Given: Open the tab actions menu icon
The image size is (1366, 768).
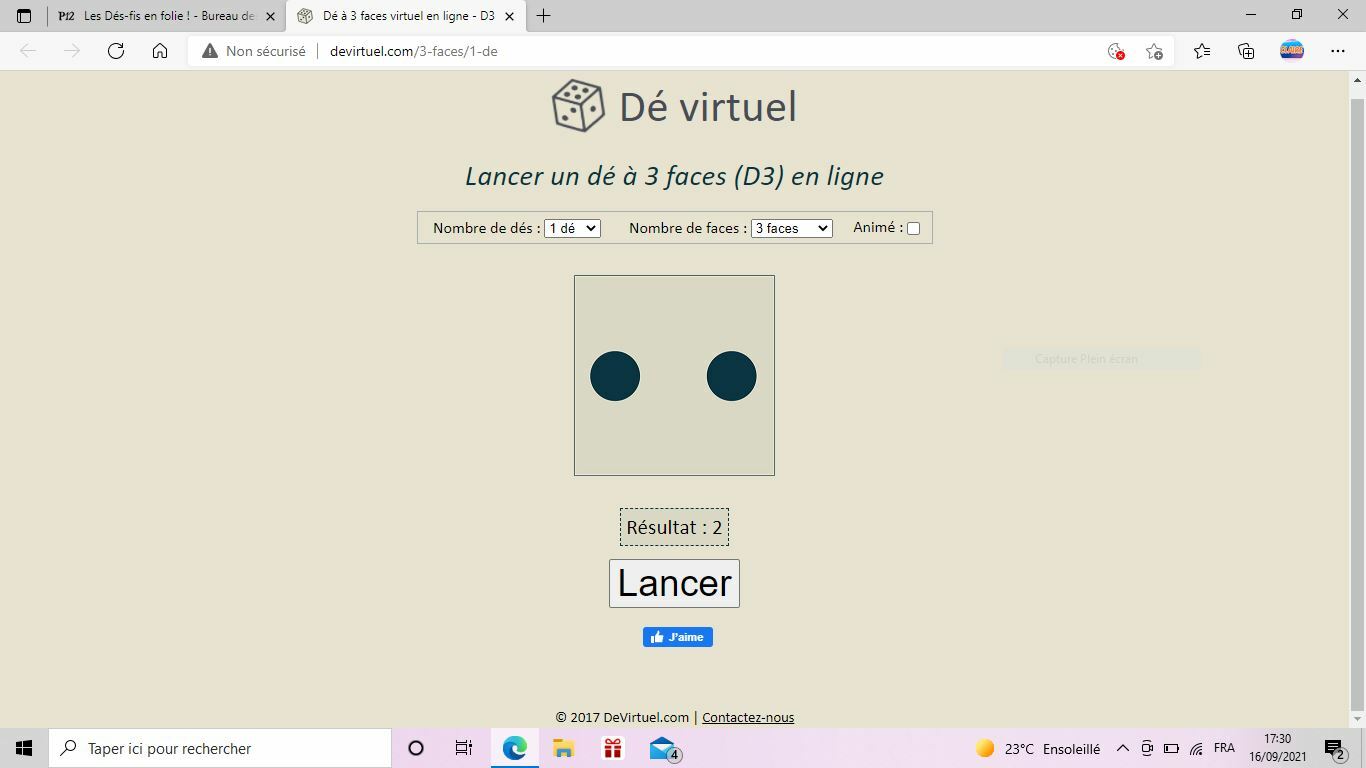Looking at the screenshot, I should coord(24,16).
